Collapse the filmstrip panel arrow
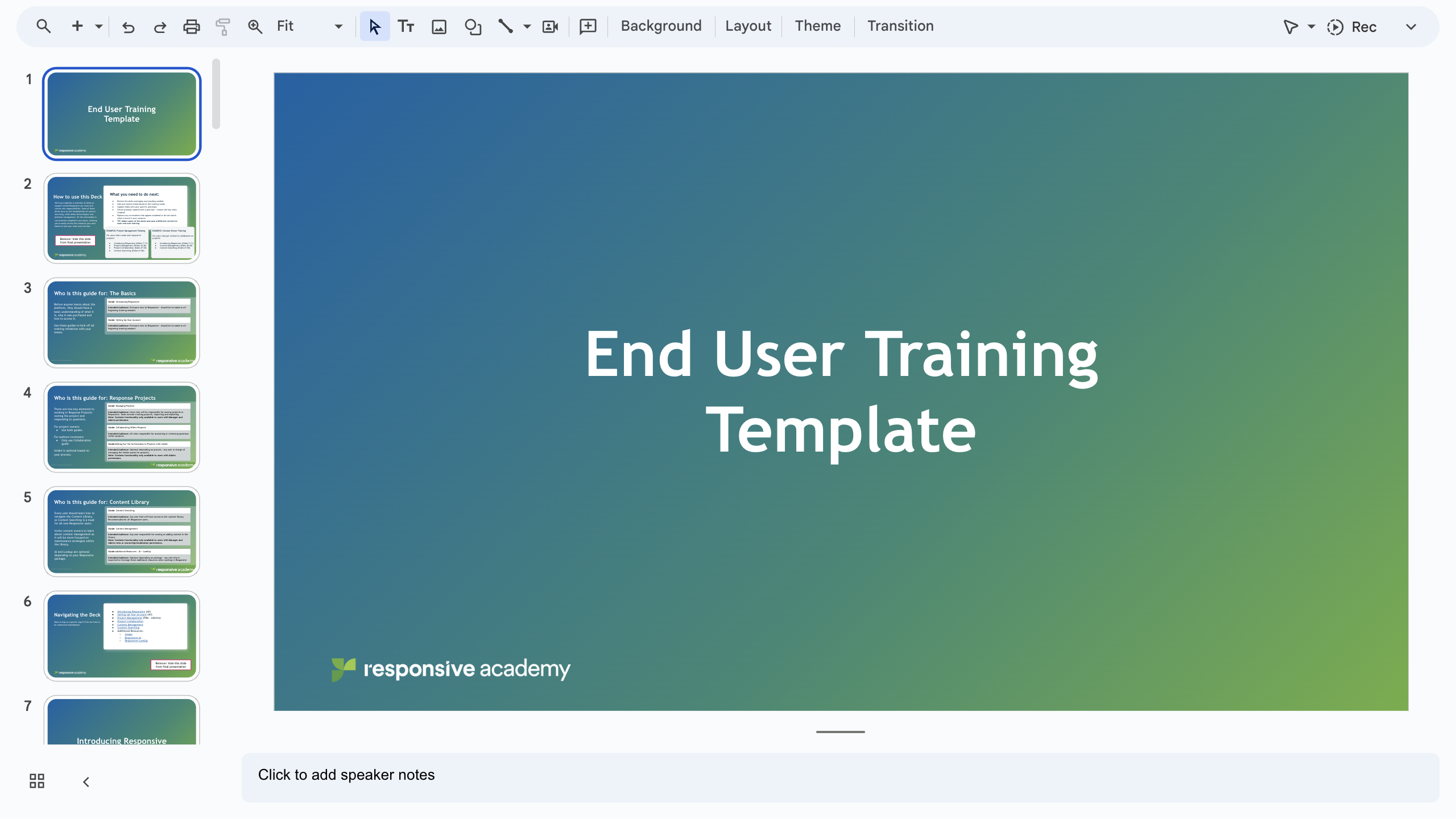Viewport: 1456px width, 819px height. click(x=86, y=782)
